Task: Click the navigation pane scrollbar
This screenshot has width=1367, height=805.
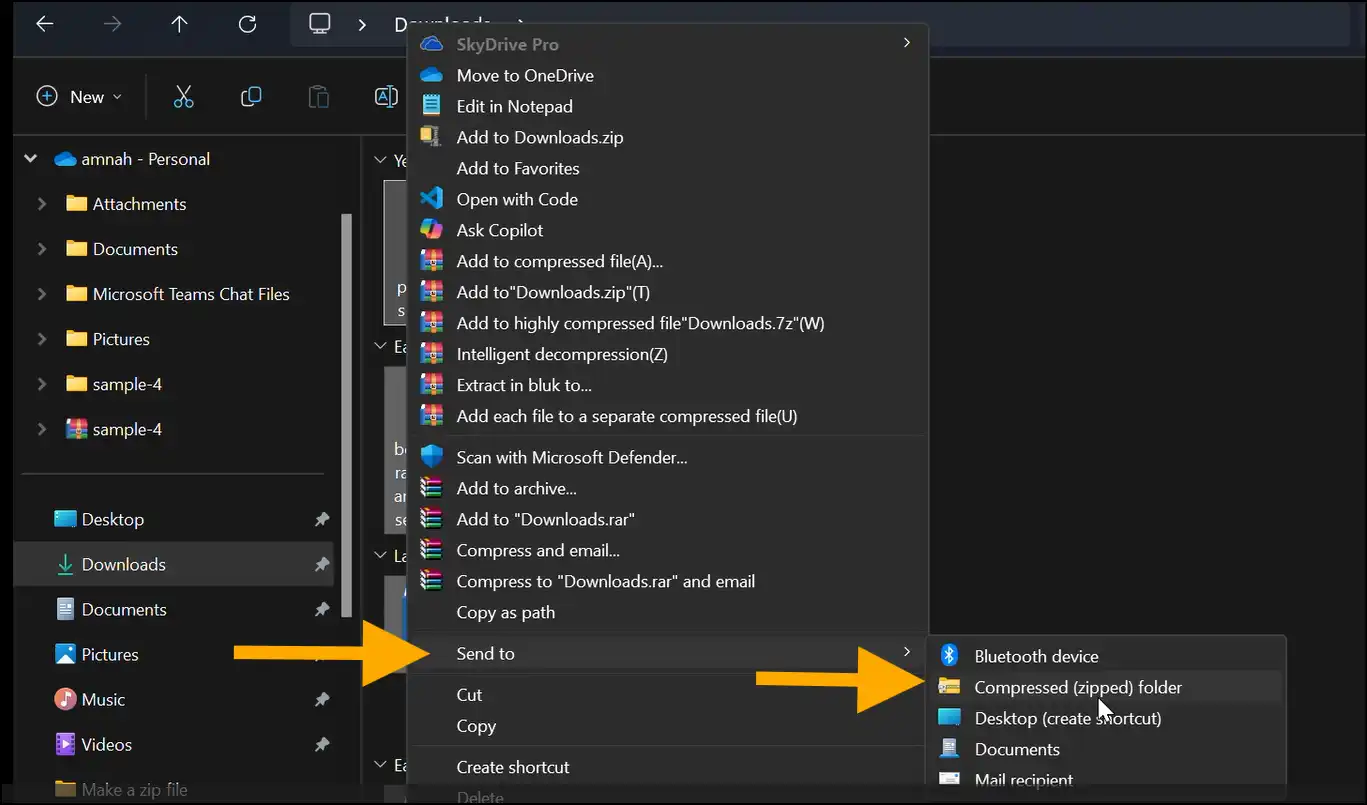Action: [346, 415]
